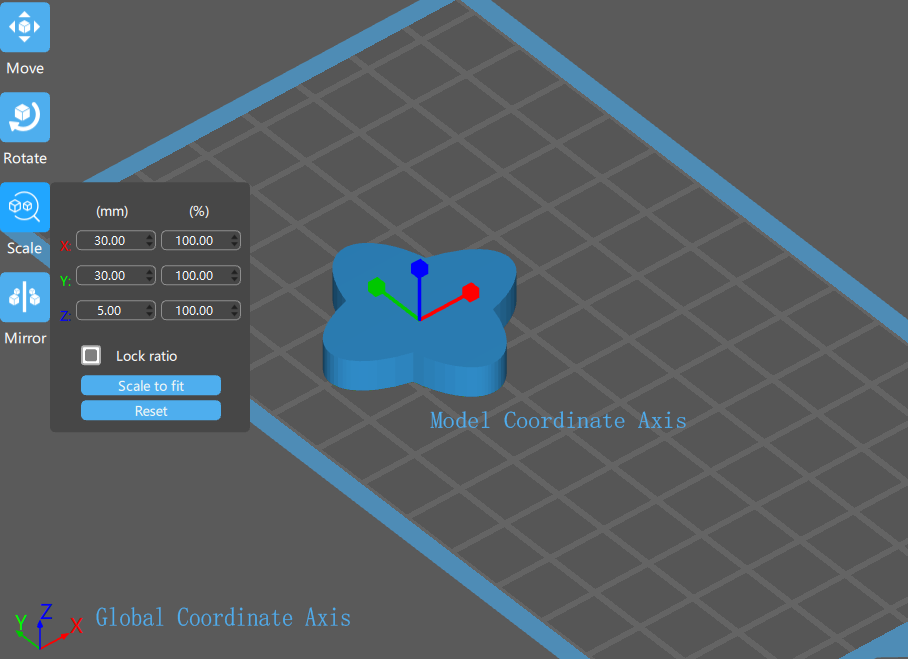Activate the Rotate tool icon
908x659 pixels.
pos(25,118)
